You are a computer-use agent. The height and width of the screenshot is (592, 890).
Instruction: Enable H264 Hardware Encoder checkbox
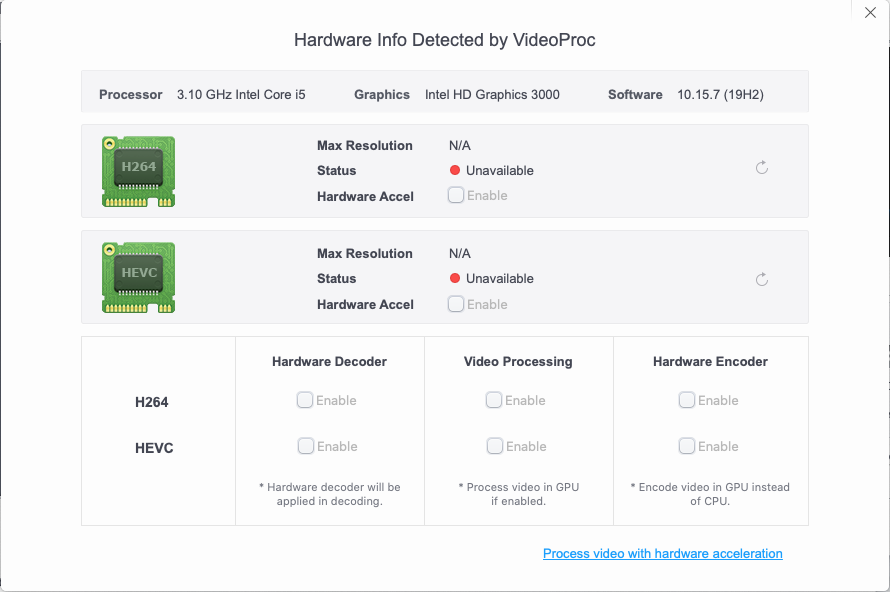coord(687,400)
